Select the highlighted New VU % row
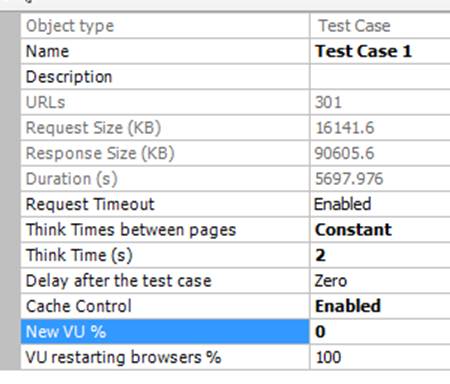The image size is (450, 384). click(x=165, y=332)
